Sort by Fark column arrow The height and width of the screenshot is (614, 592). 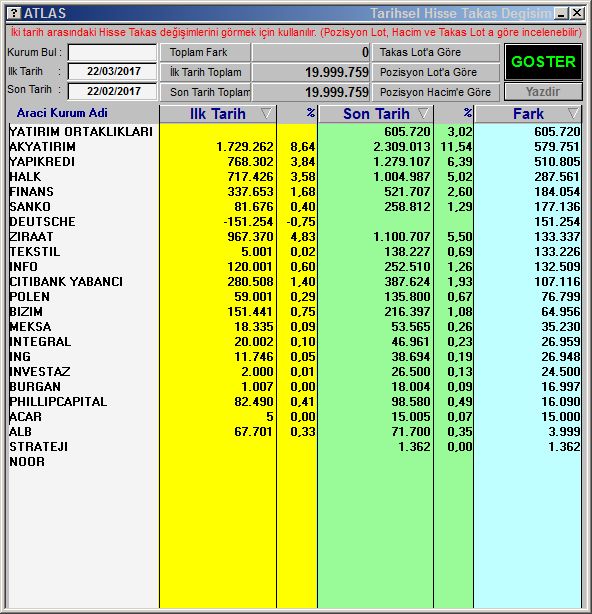574,114
